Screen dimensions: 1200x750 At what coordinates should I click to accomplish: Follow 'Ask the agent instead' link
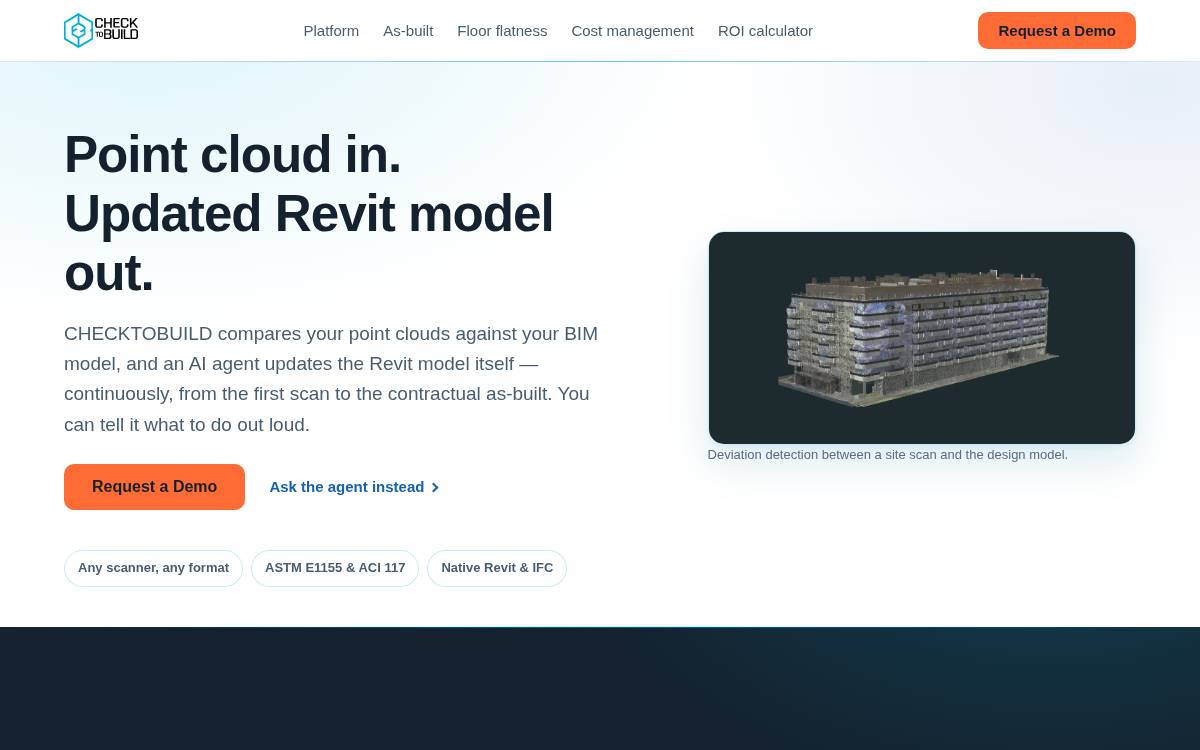[354, 487]
